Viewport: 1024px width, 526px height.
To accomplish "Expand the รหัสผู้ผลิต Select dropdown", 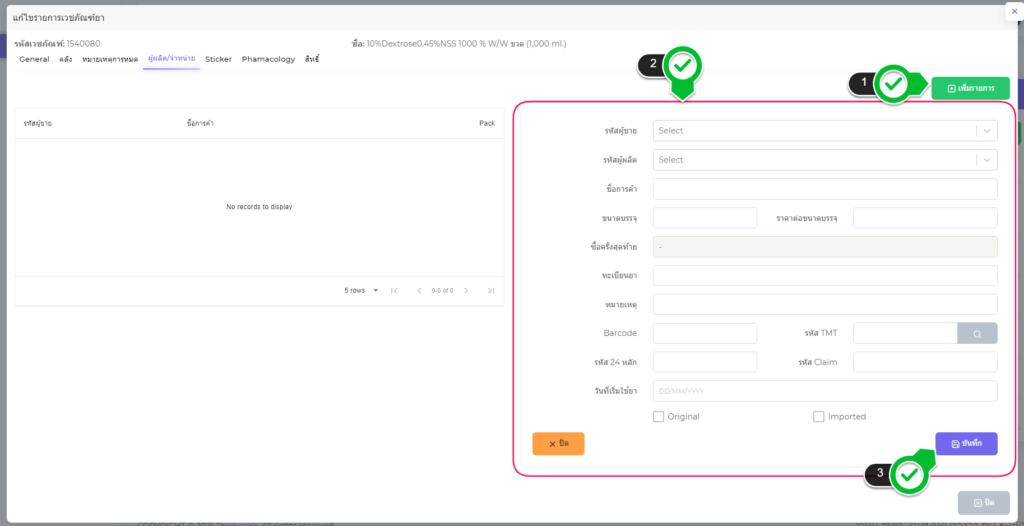I will pos(824,160).
